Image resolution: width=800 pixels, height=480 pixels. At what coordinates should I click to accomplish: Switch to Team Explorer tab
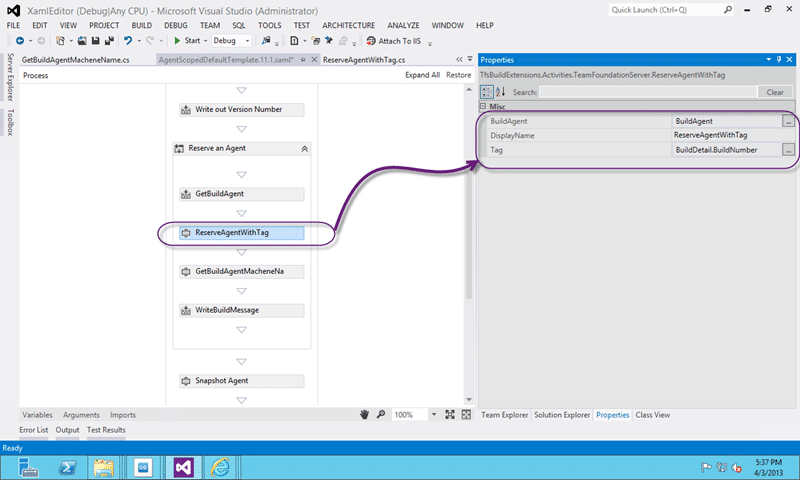(x=505, y=415)
